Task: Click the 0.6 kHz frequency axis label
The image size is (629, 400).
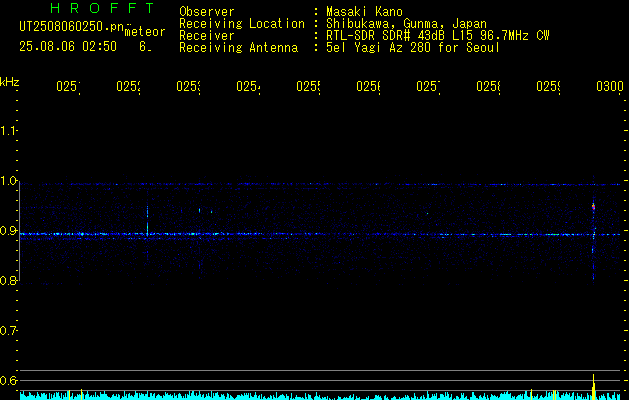Action: click(8, 380)
